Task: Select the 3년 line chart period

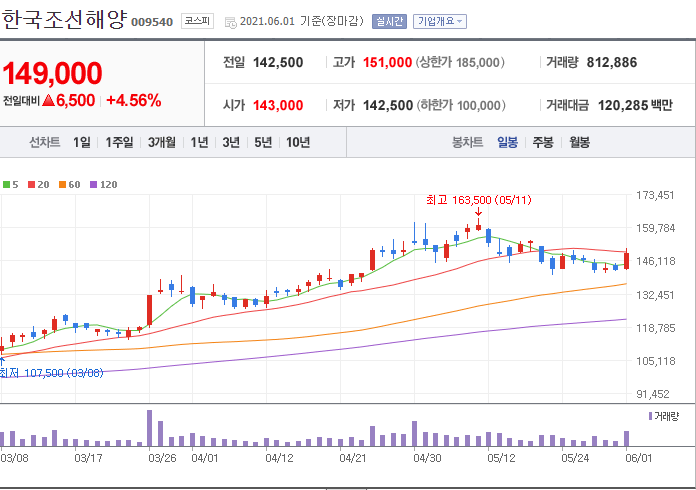Action: 231,142
